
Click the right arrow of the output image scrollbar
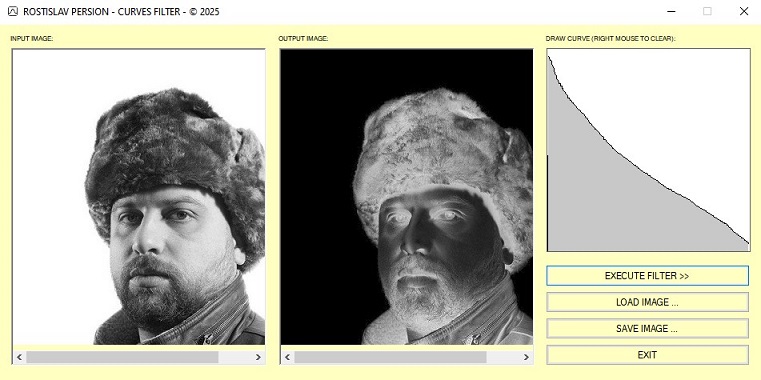526,357
